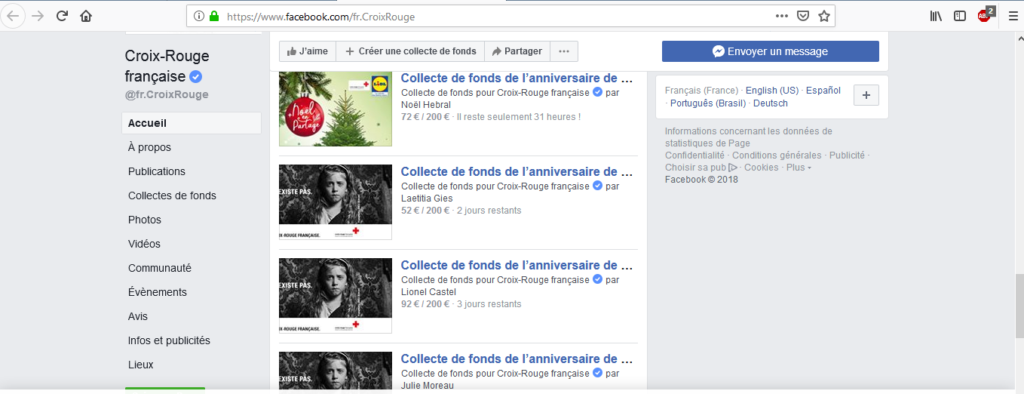The image size is (1024, 394).
Task: Click Créer une collecte de fonds
Action: click(x=411, y=52)
